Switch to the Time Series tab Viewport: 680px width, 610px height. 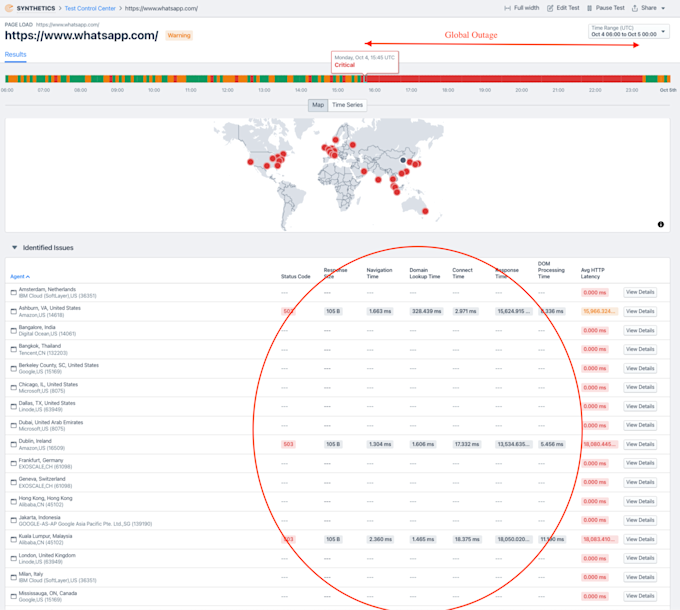coord(347,105)
